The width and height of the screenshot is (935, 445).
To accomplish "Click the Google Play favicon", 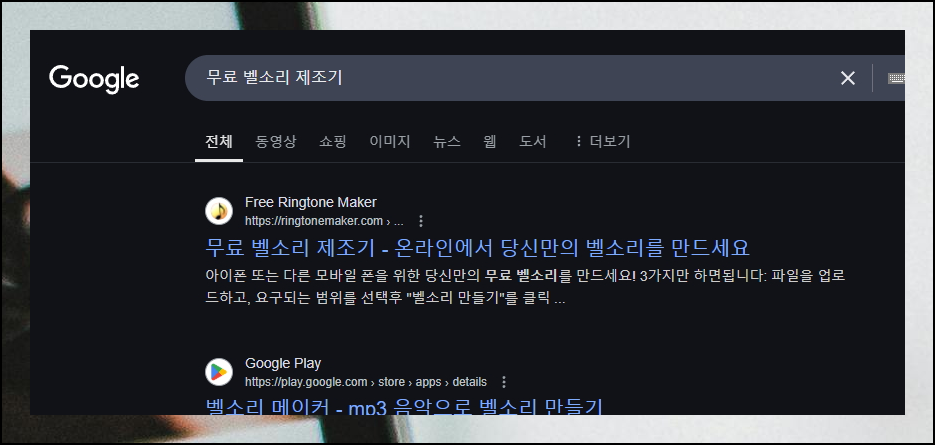I will click(219, 372).
